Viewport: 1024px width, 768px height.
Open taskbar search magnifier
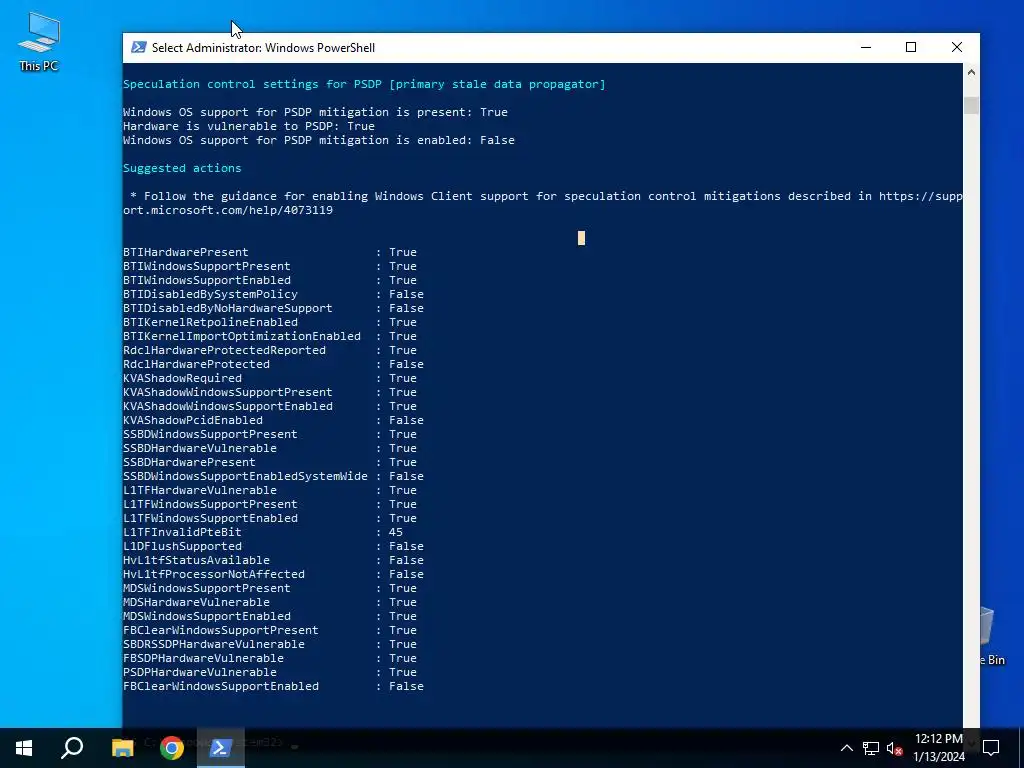pyautogui.click(x=72, y=748)
